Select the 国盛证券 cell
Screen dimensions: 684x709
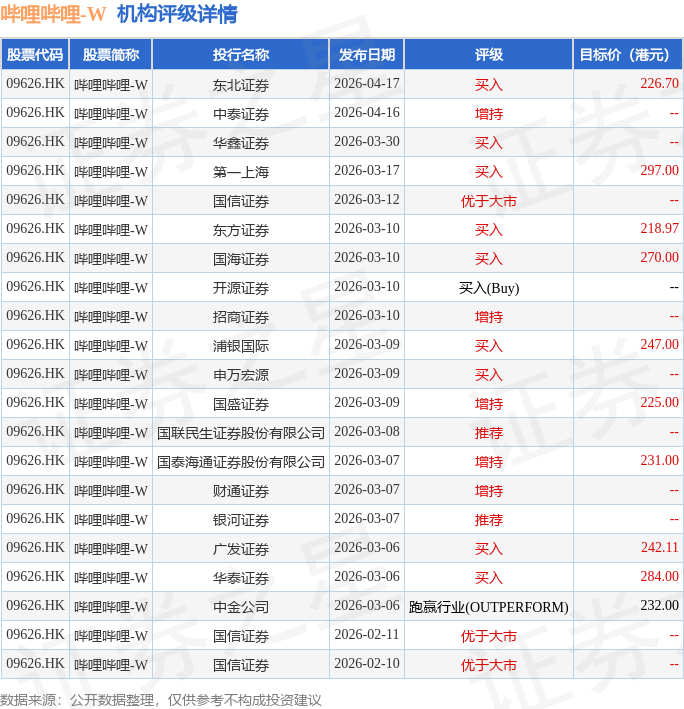pos(241,403)
